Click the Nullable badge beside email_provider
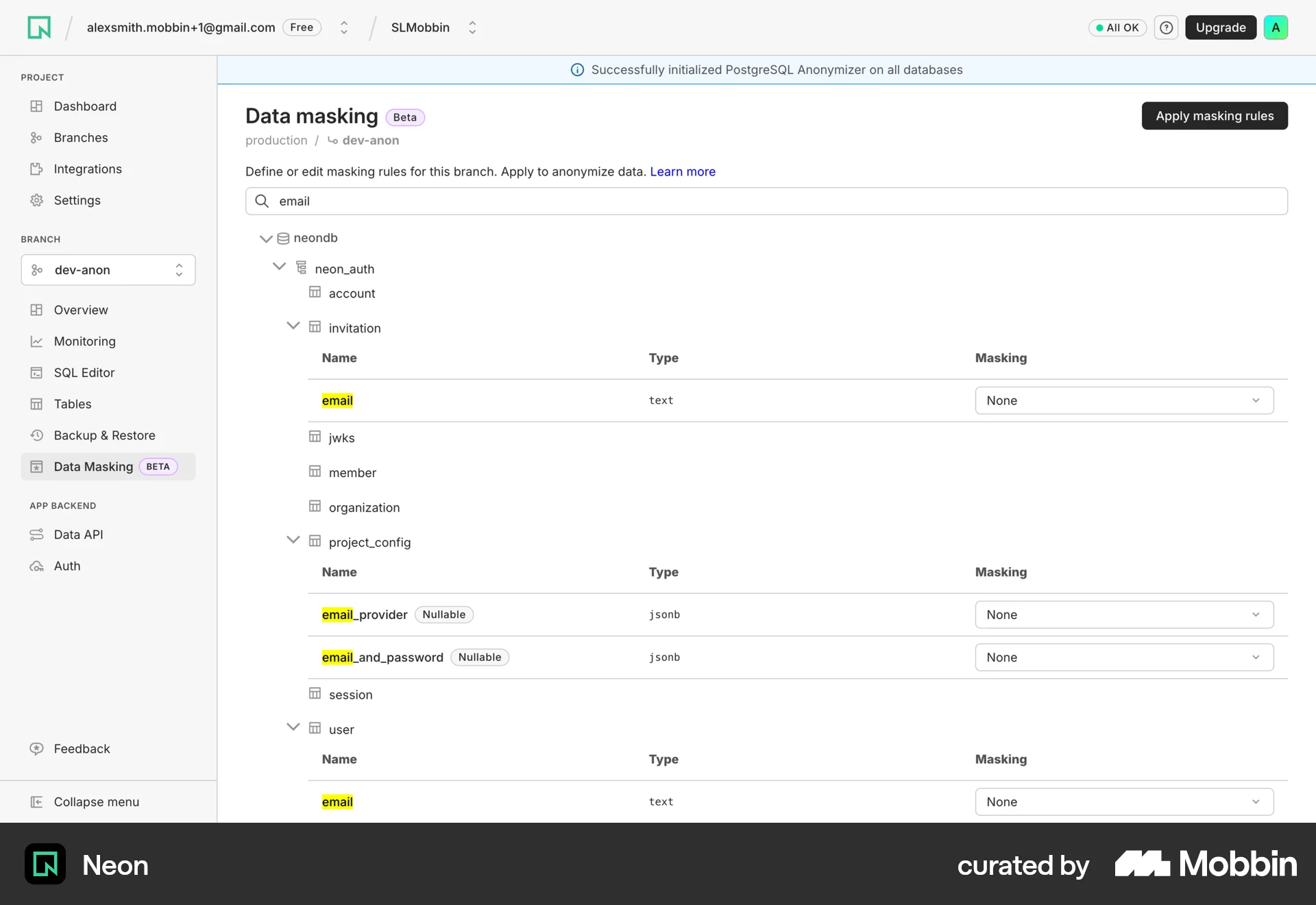The height and width of the screenshot is (905, 1316). (444, 615)
